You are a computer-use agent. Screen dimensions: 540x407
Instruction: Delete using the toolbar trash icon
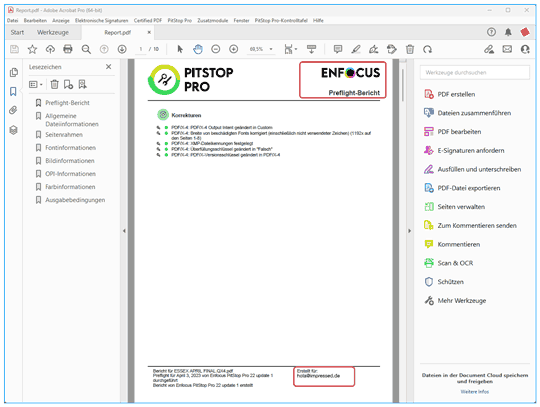(409, 49)
